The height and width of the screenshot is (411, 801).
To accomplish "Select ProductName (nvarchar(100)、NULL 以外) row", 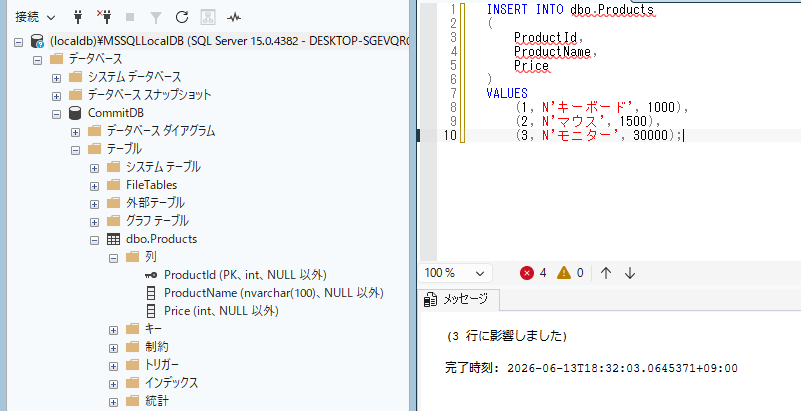I will click(273, 293).
